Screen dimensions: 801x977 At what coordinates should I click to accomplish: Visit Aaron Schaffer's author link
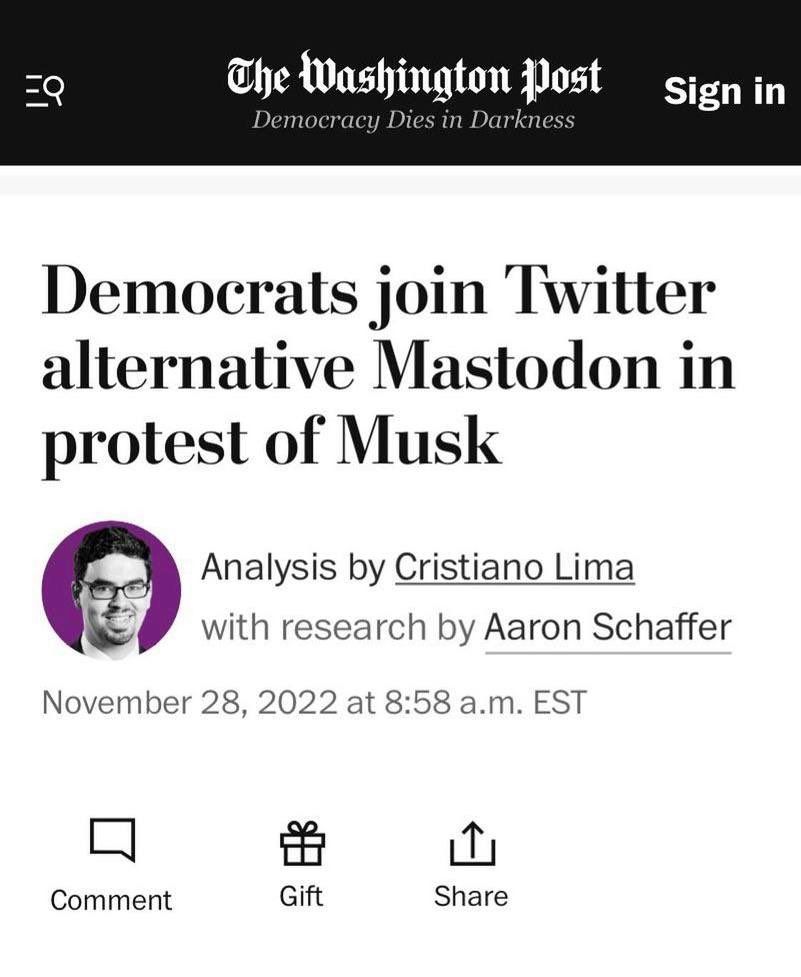tap(607, 627)
